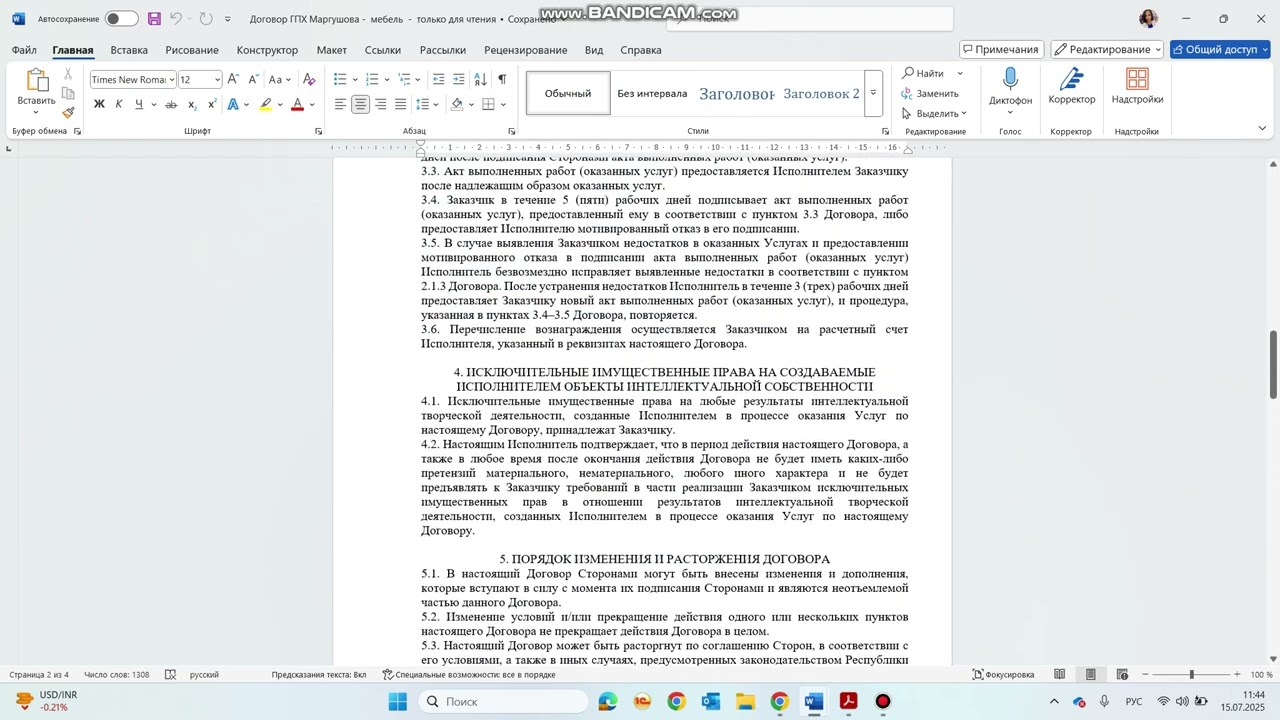
Task: Expand the numbering list dropdown arrow
Action: [x=387, y=79]
